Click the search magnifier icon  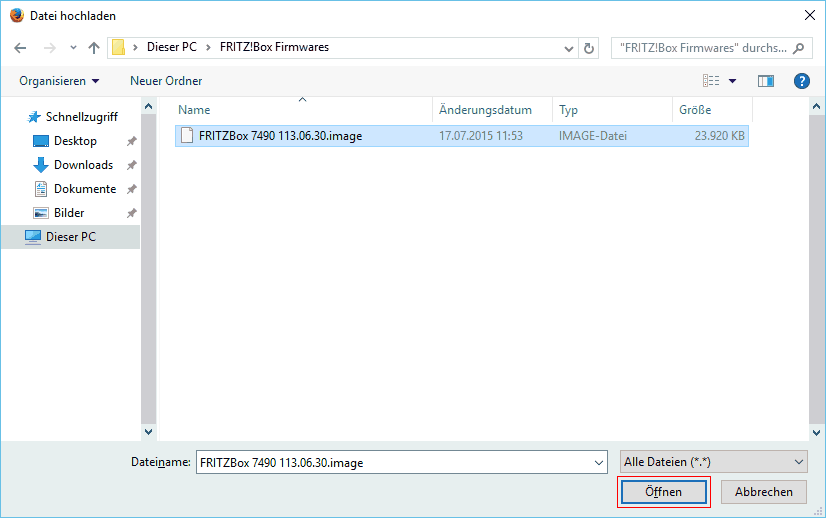point(799,48)
